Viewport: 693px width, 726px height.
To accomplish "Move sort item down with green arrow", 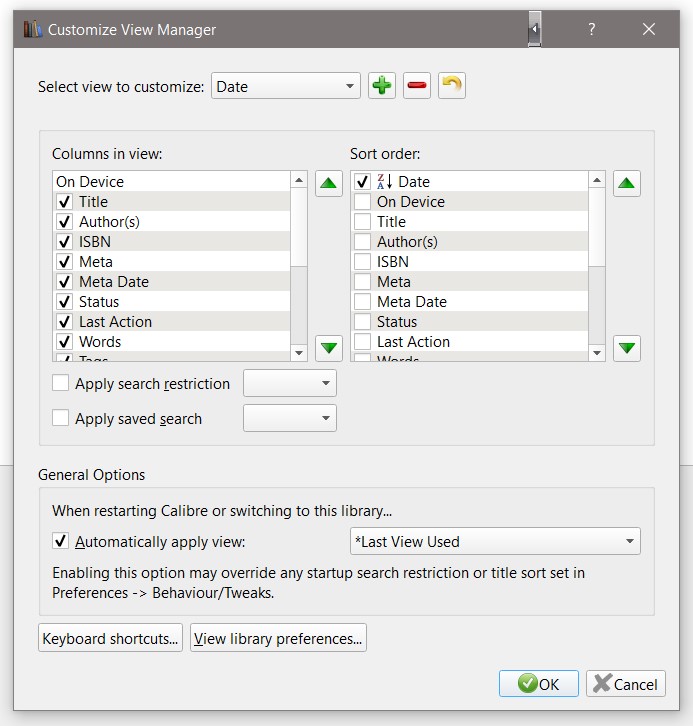I will click(x=627, y=348).
